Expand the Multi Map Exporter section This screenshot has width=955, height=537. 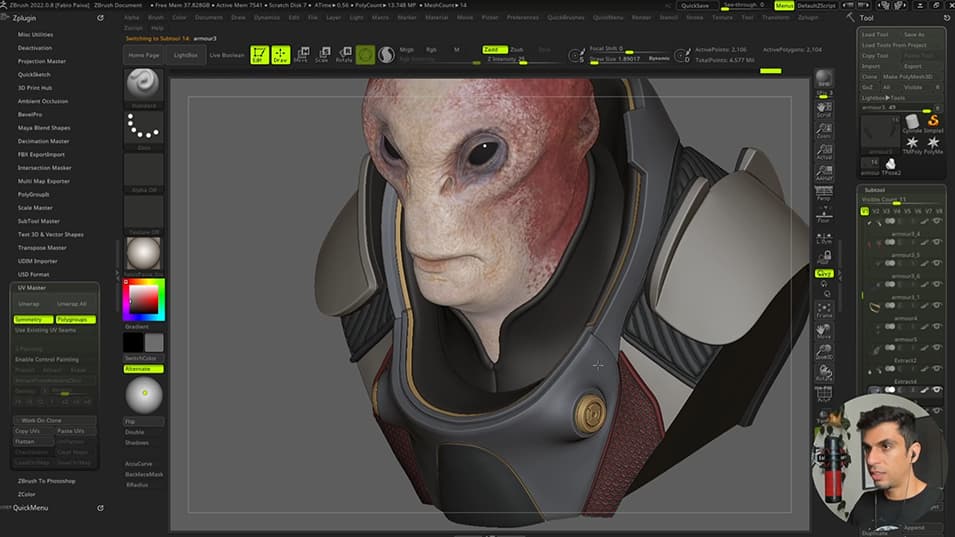click(43, 181)
